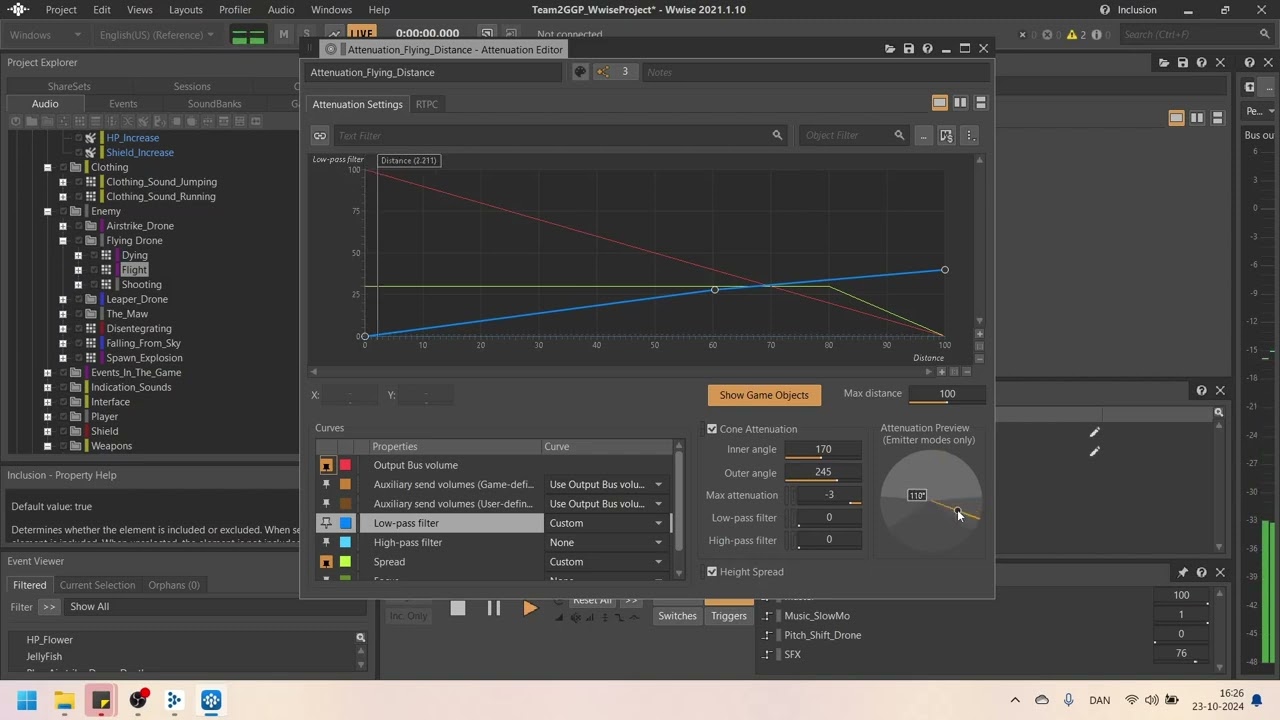Viewport: 1280px width, 720px height.
Task: Open the Layouts menu
Action: [186, 10]
